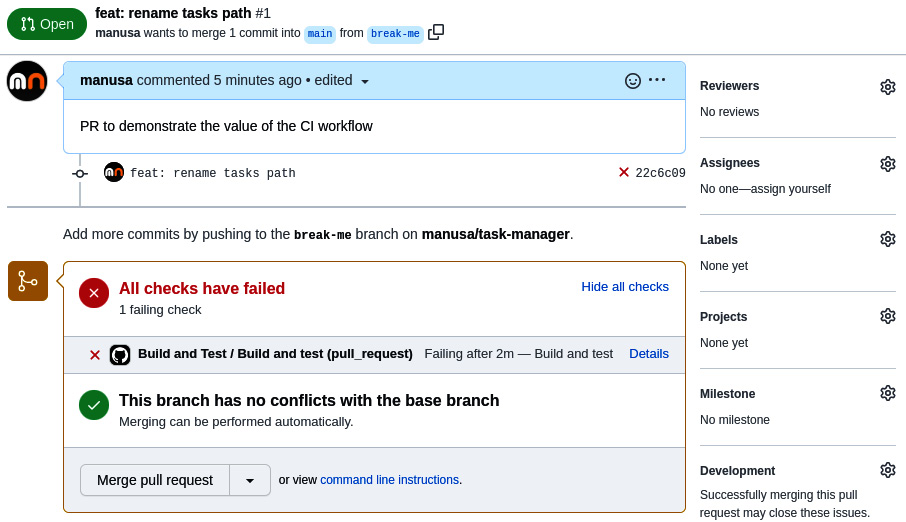This screenshot has width=906, height=522.
Task: Click the All checks have failed heading
Action: 202,288
